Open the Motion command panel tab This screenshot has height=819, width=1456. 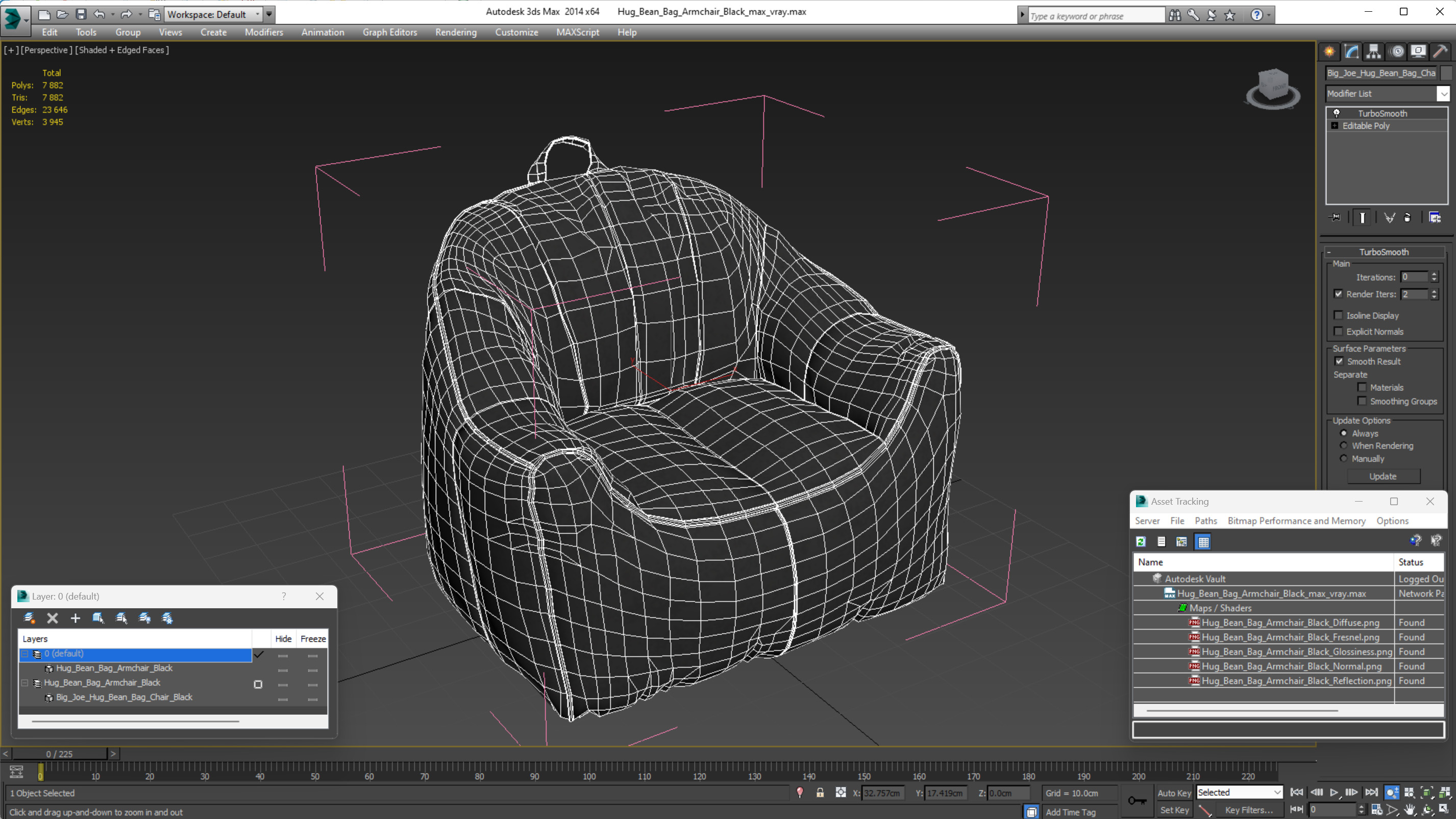pos(1397,52)
